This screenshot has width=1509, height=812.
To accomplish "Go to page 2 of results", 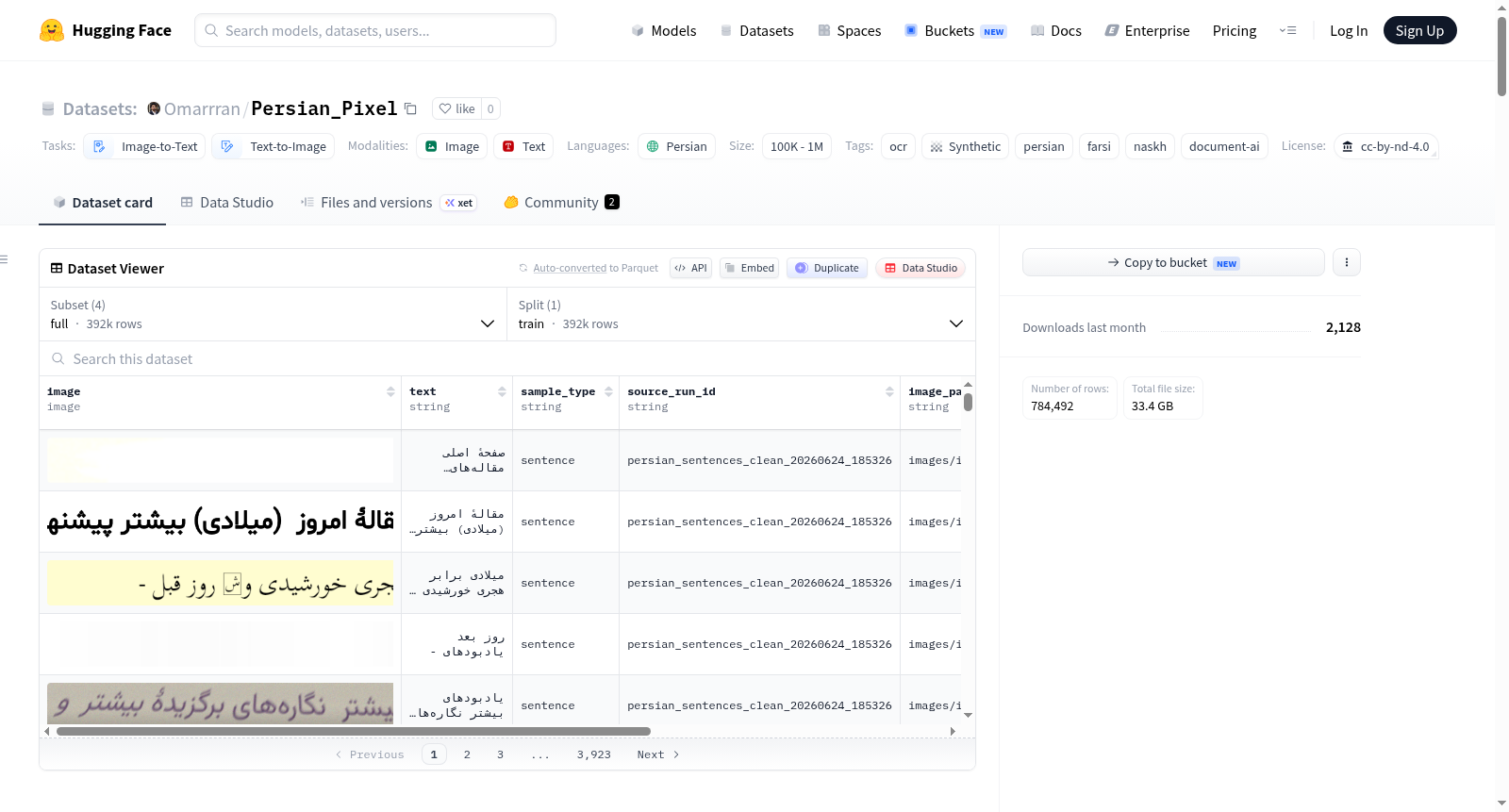I will point(467,754).
